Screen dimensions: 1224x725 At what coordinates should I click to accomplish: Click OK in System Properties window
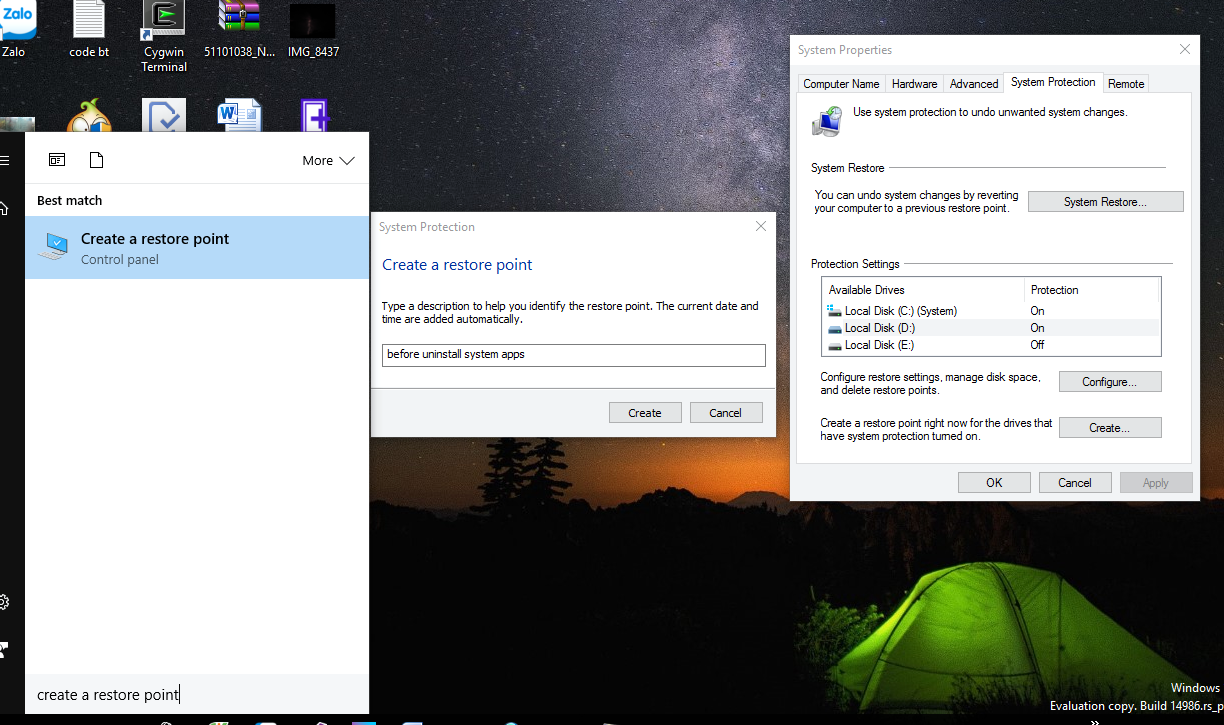click(994, 482)
